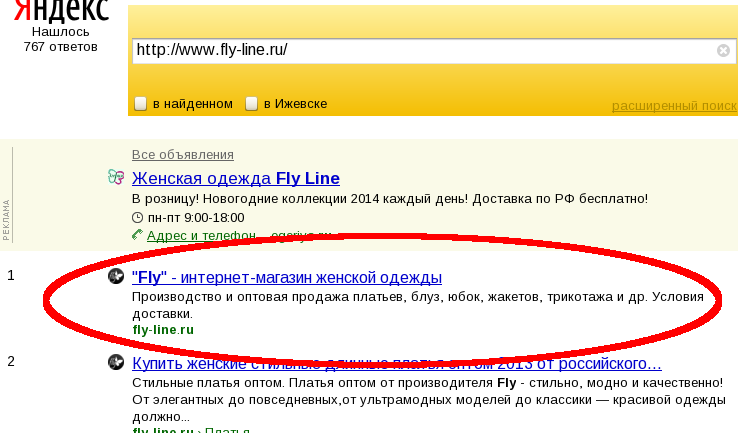Open Купить женские стильные длинные платья result
Screen dimensions: 738x433
coord(397,363)
